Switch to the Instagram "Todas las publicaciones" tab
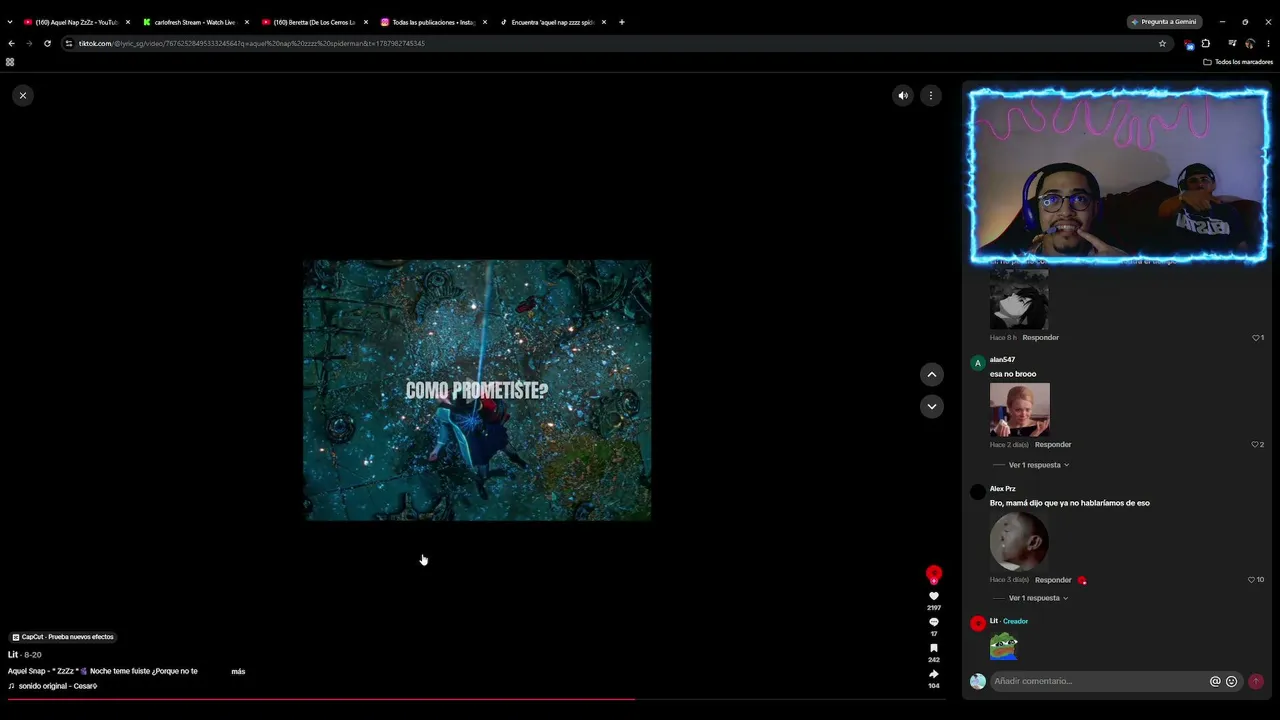 click(x=433, y=22)
